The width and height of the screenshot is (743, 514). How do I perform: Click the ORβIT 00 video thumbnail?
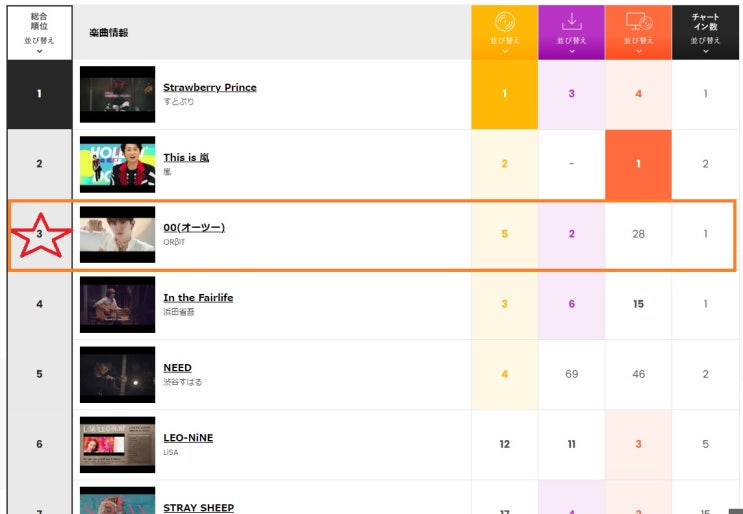coord(118,234)
